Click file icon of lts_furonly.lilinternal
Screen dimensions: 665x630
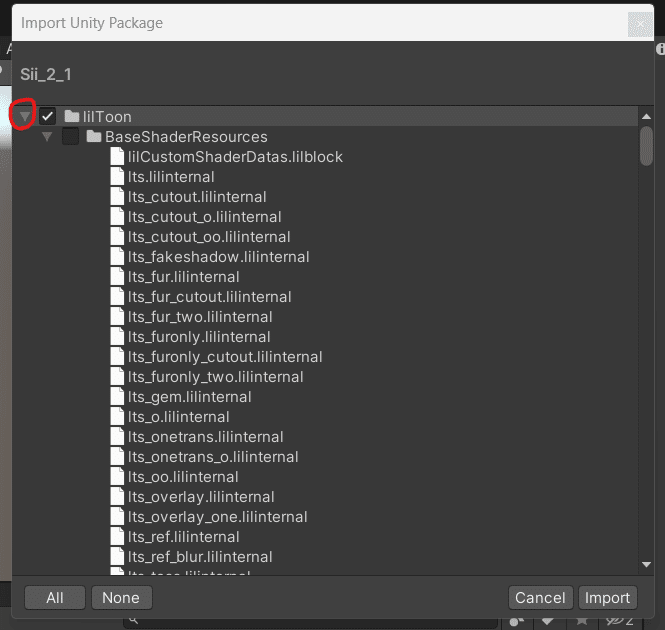(x=117, y=336)
